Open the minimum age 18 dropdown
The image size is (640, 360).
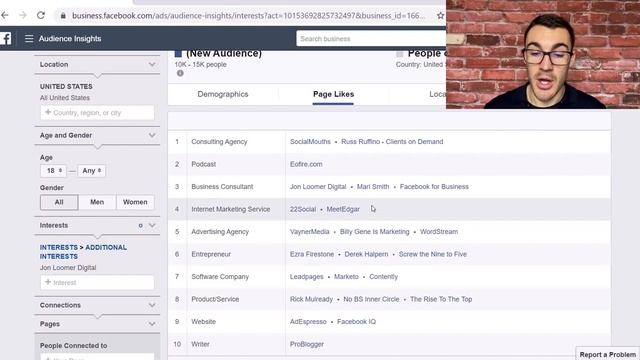tap(53, 171)
